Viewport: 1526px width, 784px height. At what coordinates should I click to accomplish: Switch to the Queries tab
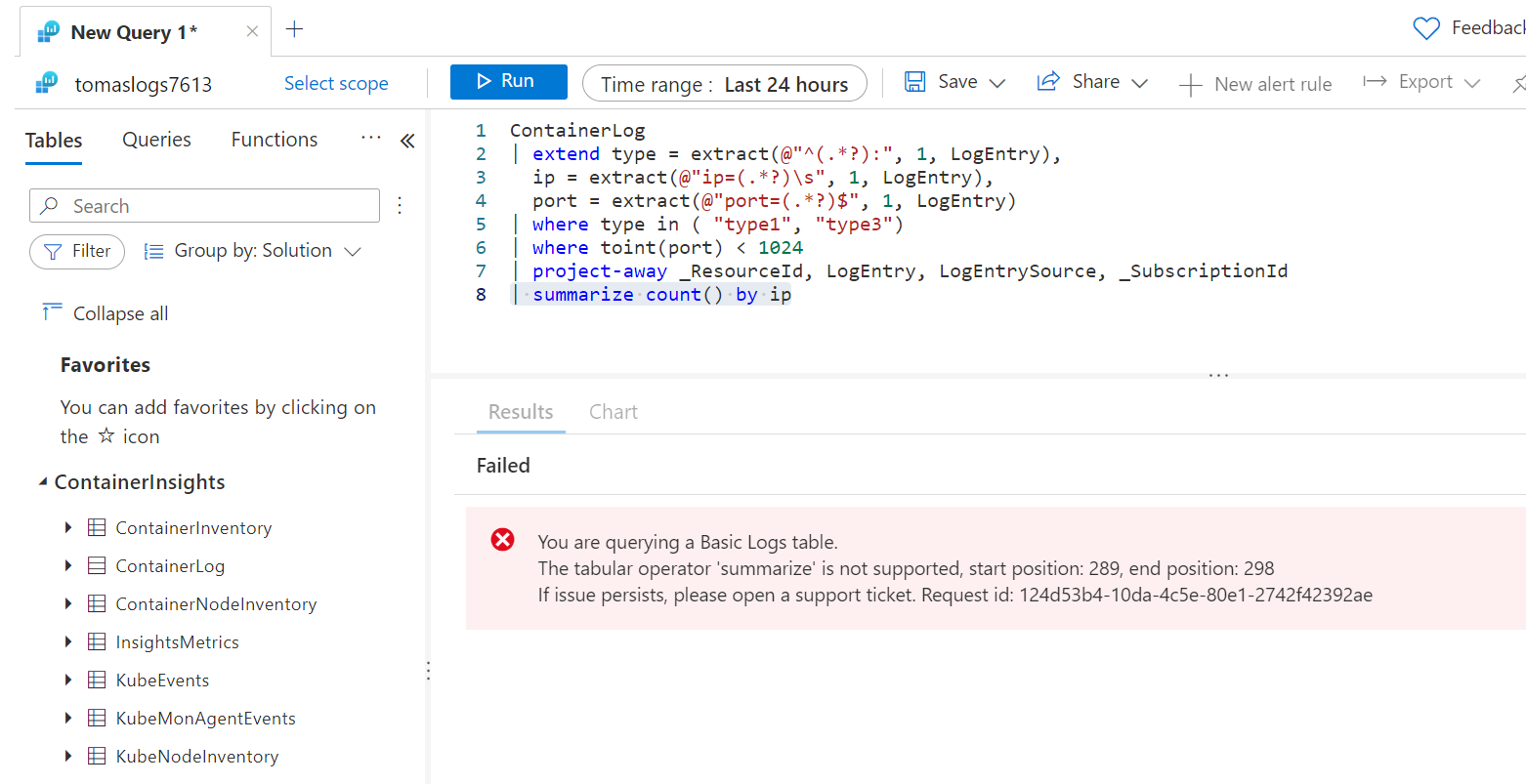click(156, 140)
